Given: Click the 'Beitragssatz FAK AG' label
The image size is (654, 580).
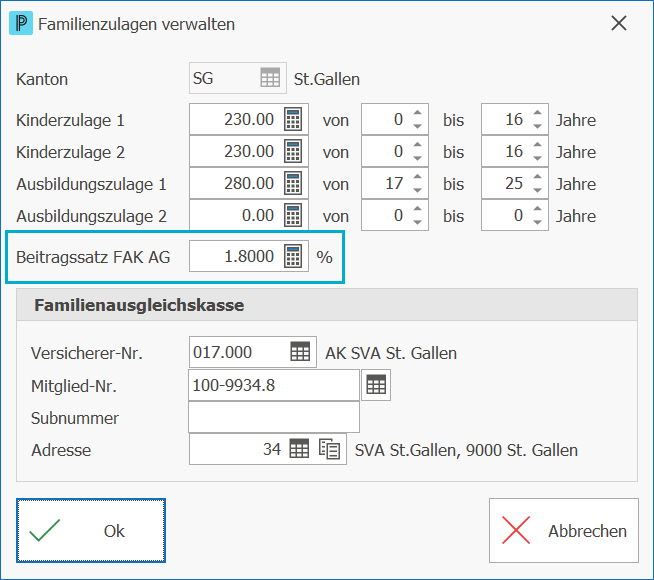Looking at the screenshot, I should tap(93, 257).
